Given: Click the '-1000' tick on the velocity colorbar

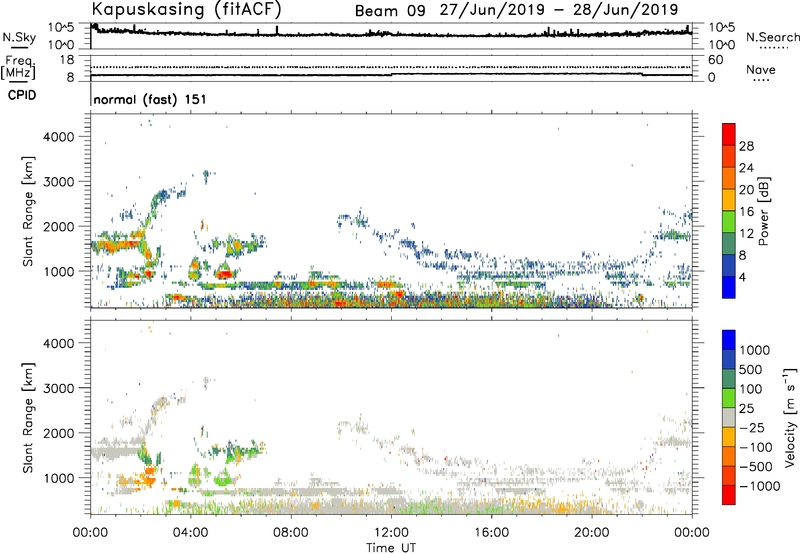Looking at the screenshot, I should pos(759,486).
